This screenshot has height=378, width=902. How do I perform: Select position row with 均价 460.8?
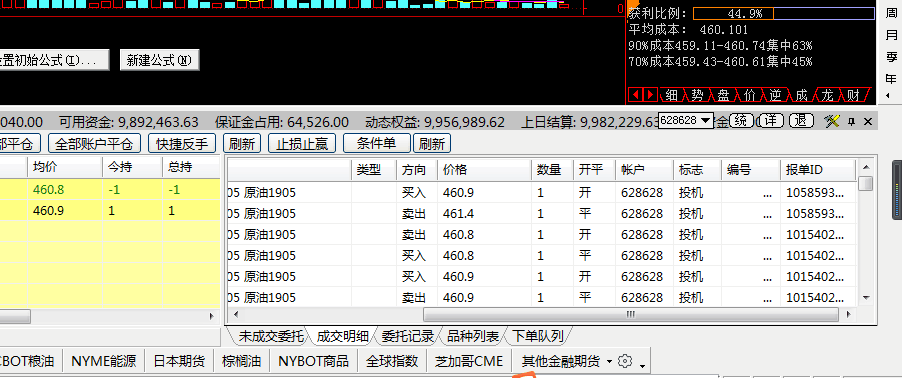click(110, 189)
